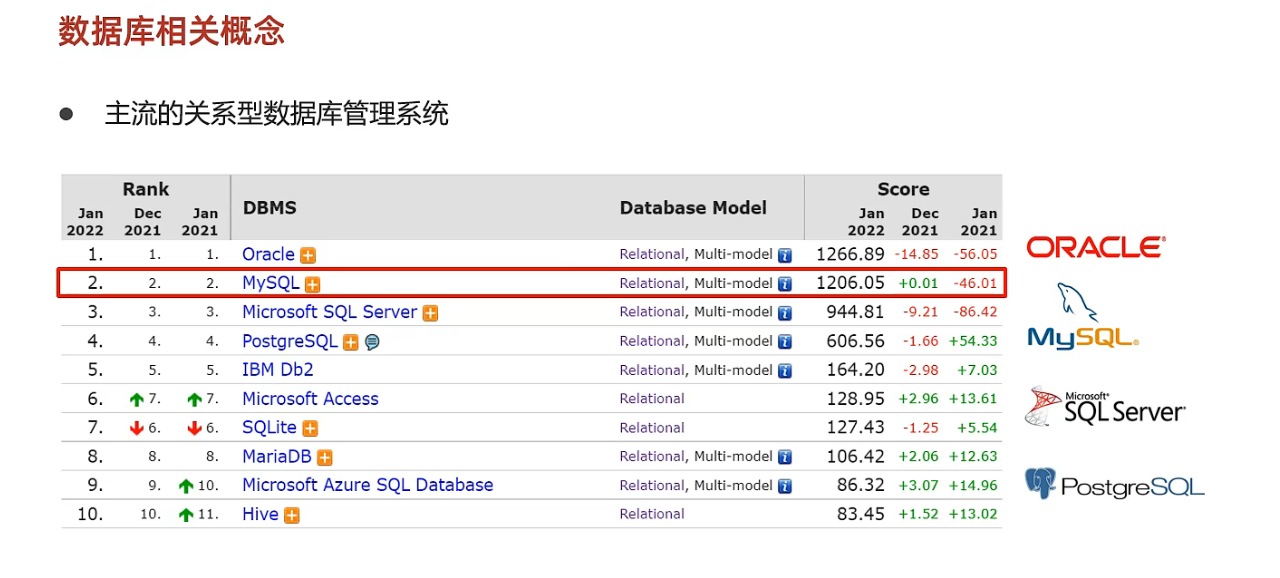Image resolution: width=1280 pixels, height=578 pixels.
Task: Click the score change +13.02
Action: pyautogui.click(x=973, y=515)
